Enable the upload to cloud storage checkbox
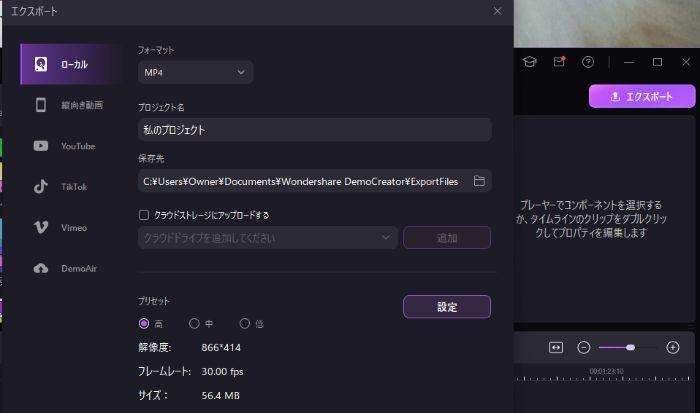This screenshot has width=700, height=413. pos(144,215)
